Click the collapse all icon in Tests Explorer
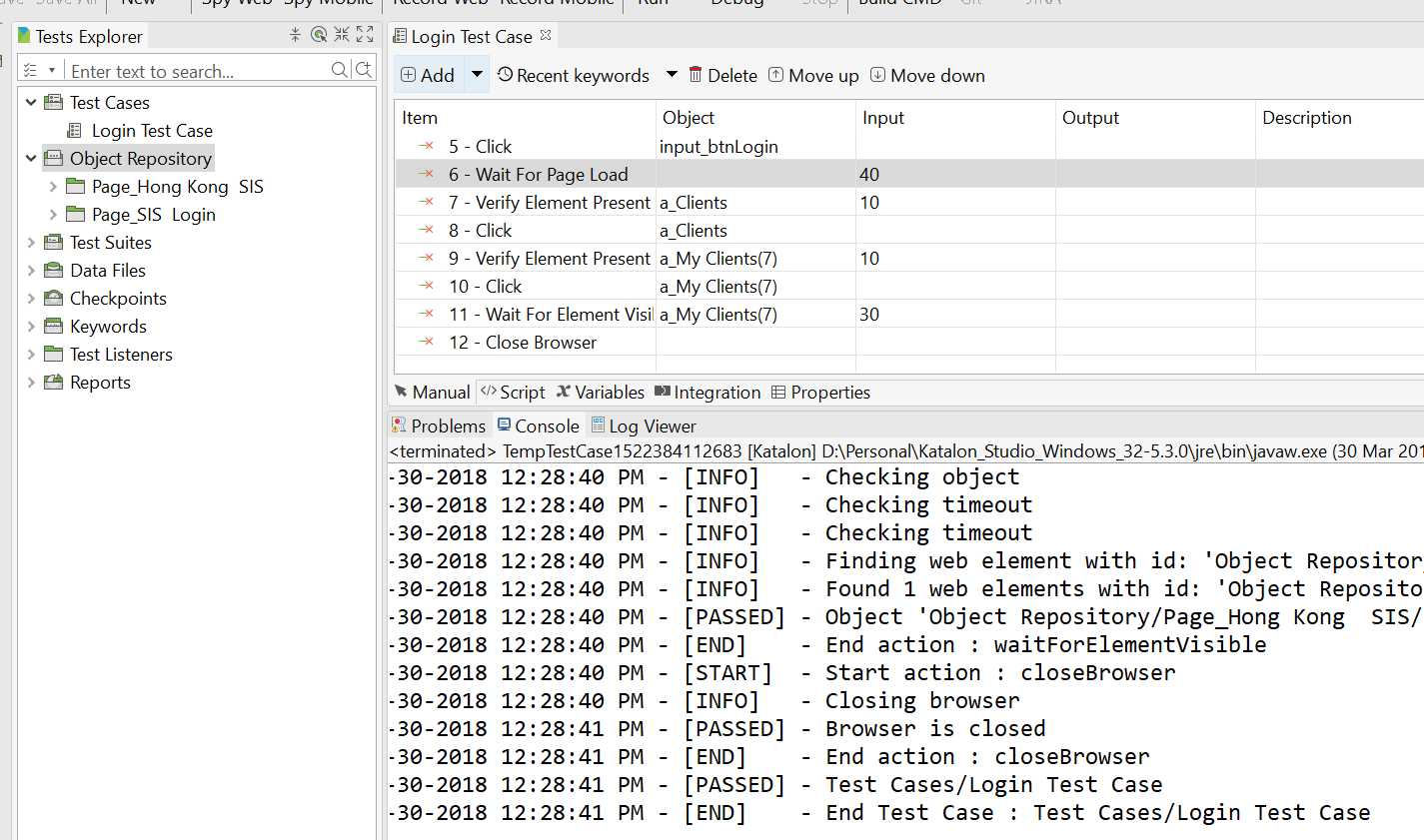 click(295, 35)
